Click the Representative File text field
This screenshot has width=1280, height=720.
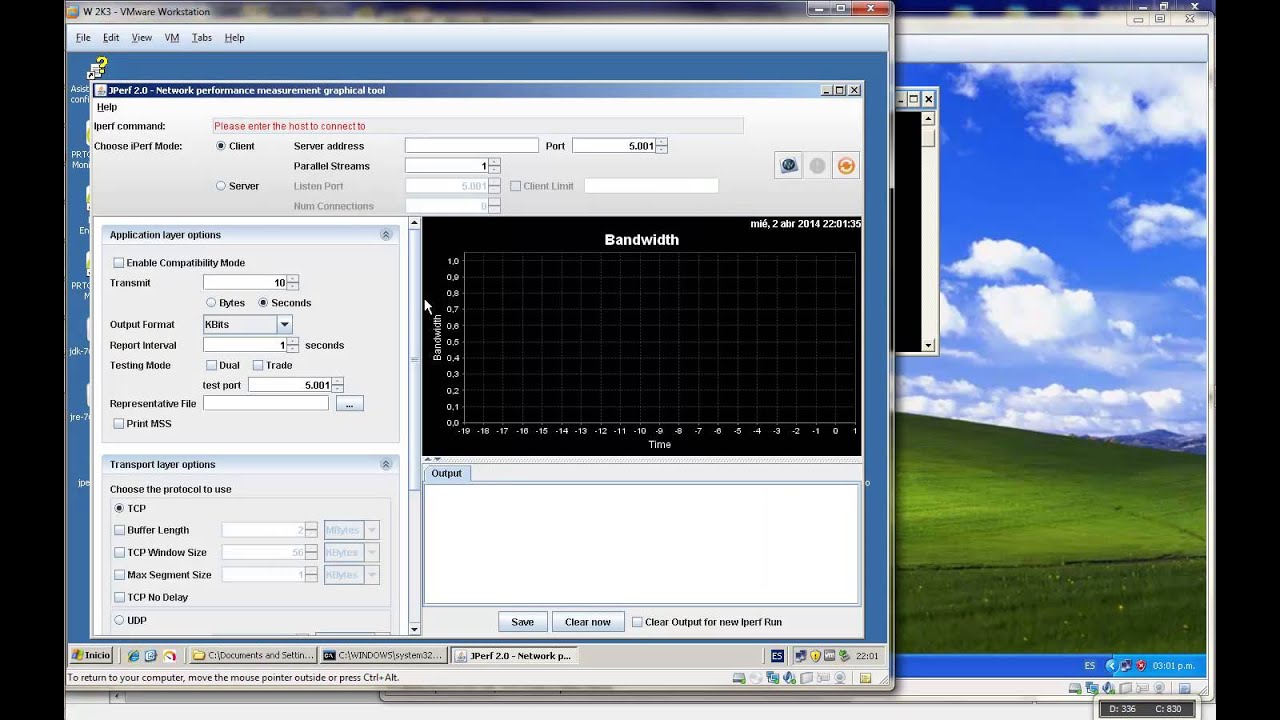tap(265, 404)
